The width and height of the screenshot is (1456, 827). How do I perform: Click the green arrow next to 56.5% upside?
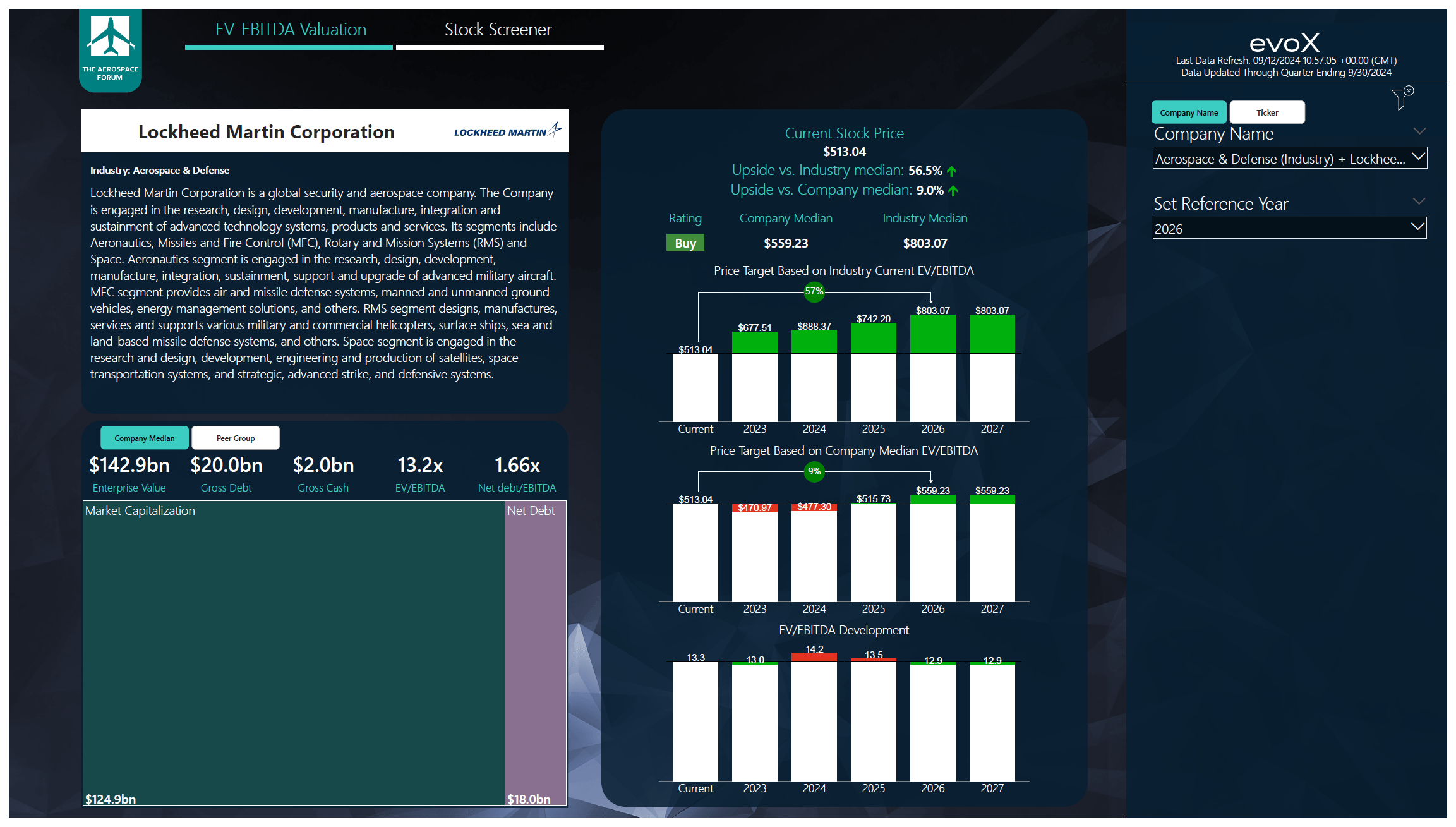(x=953, y=170)
